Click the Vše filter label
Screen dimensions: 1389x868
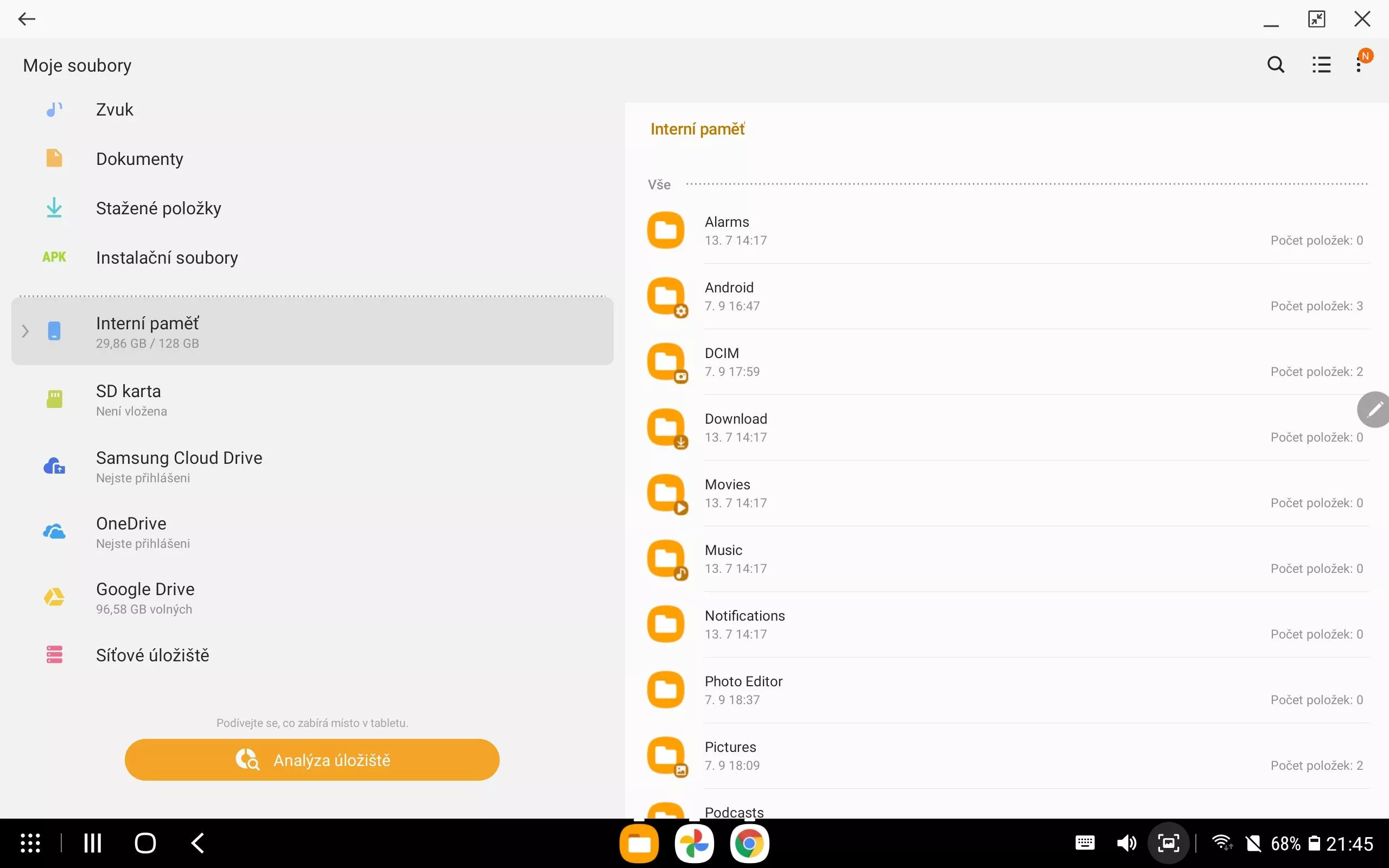click(659, 185)
